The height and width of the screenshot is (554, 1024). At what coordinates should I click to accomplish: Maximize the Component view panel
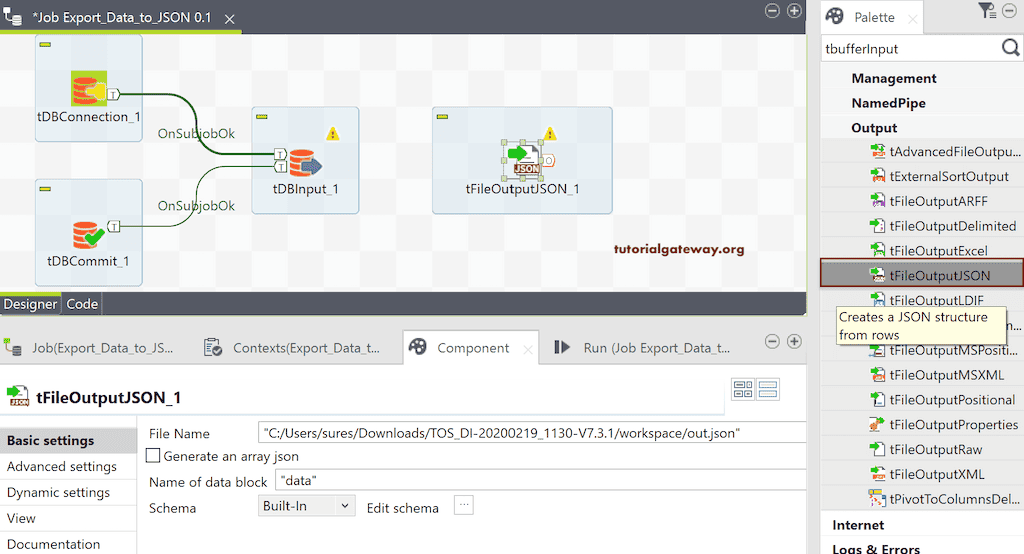[x=794, y=342]
